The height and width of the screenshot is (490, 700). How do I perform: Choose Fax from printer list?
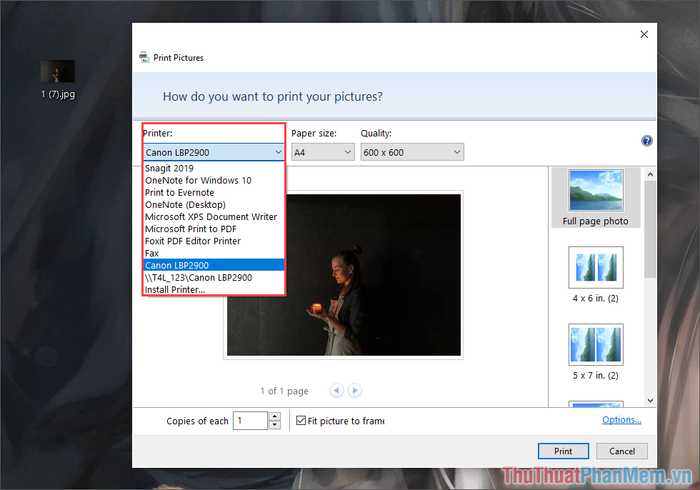click(214, 253)
